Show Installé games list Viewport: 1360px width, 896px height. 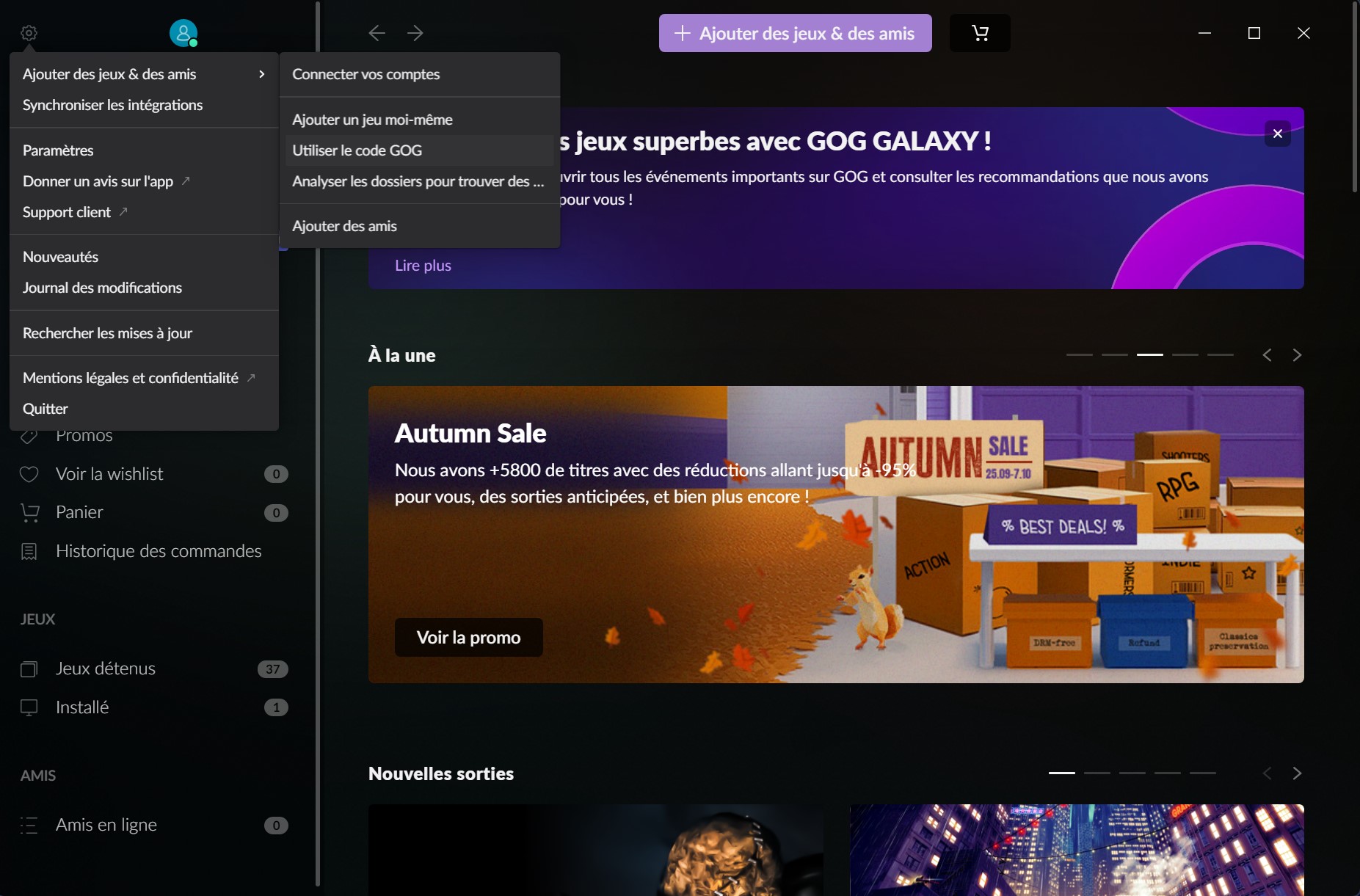pyautogui.click(x=82, y=707)
